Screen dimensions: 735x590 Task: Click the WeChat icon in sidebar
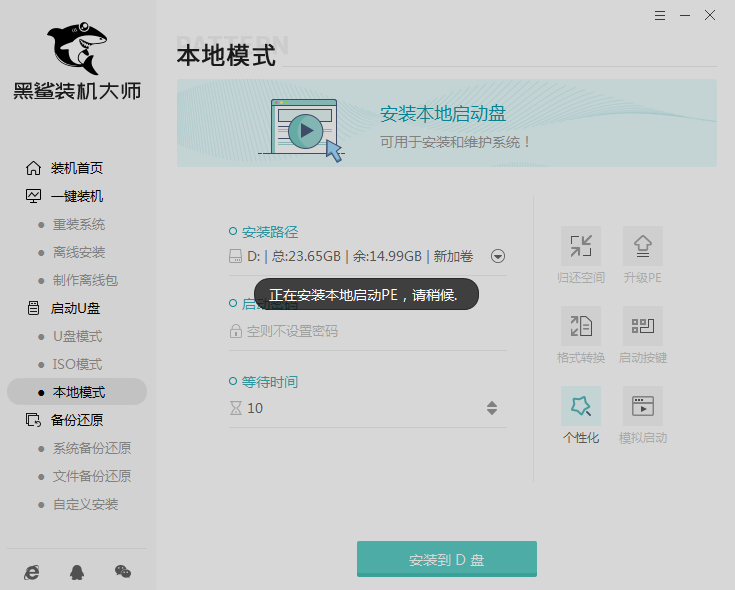[x=122, y=571]
